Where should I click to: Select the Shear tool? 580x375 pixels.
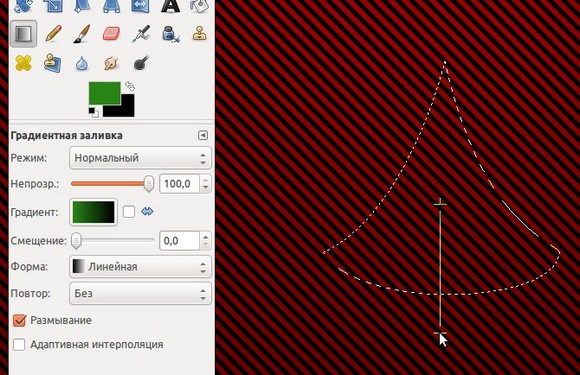tap(82, 6)
